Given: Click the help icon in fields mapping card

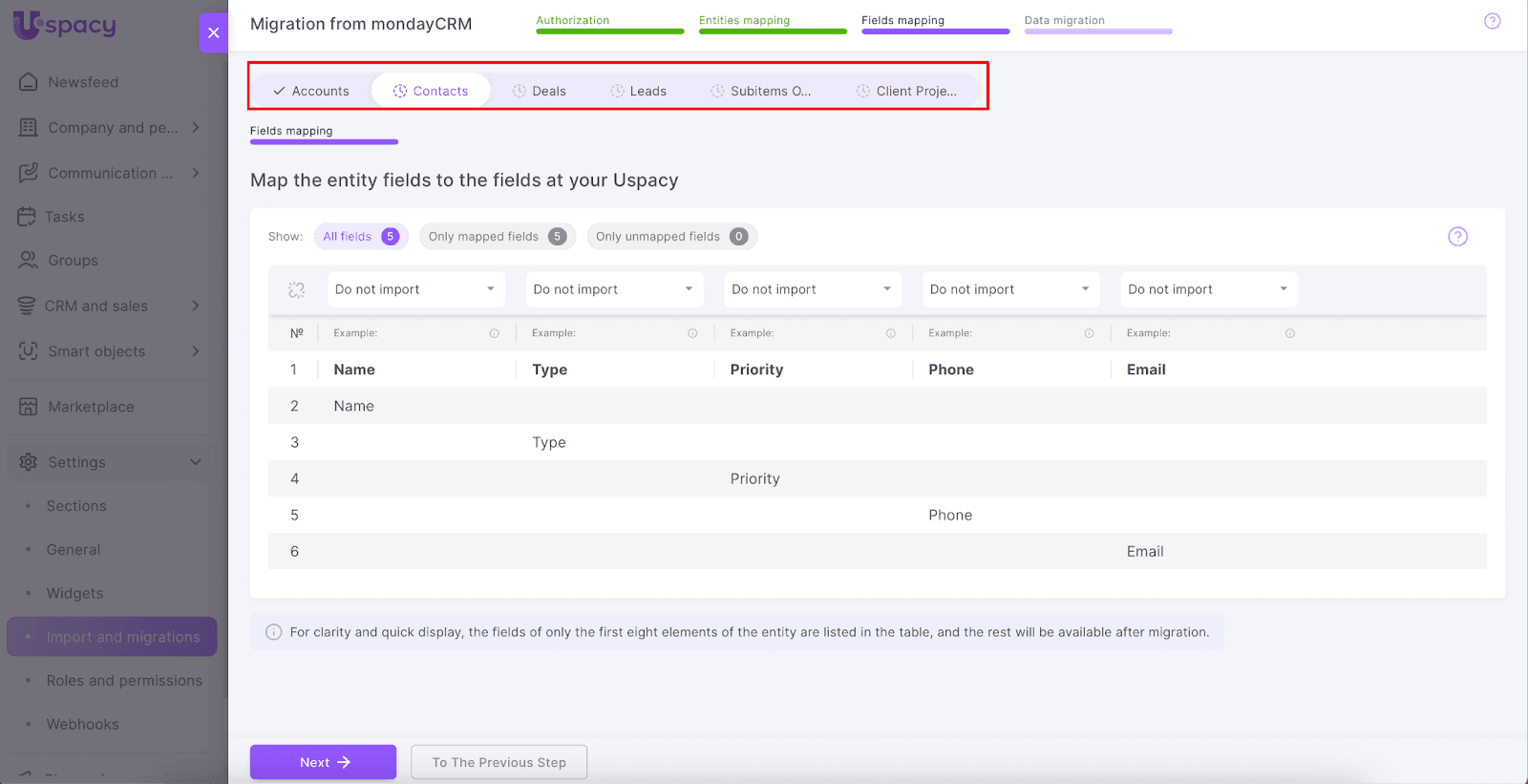Looking at the screenshot, I should tap(1457, 237).
